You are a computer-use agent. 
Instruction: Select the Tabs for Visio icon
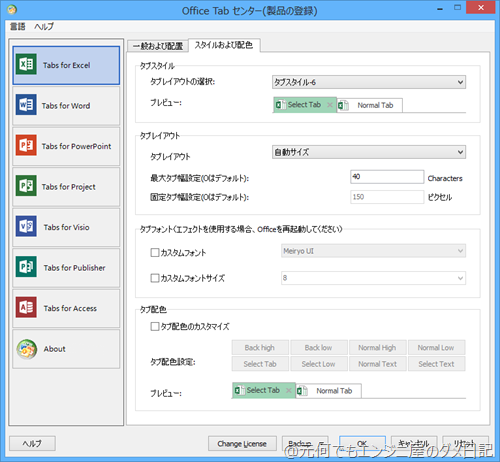tap(26, 226)
